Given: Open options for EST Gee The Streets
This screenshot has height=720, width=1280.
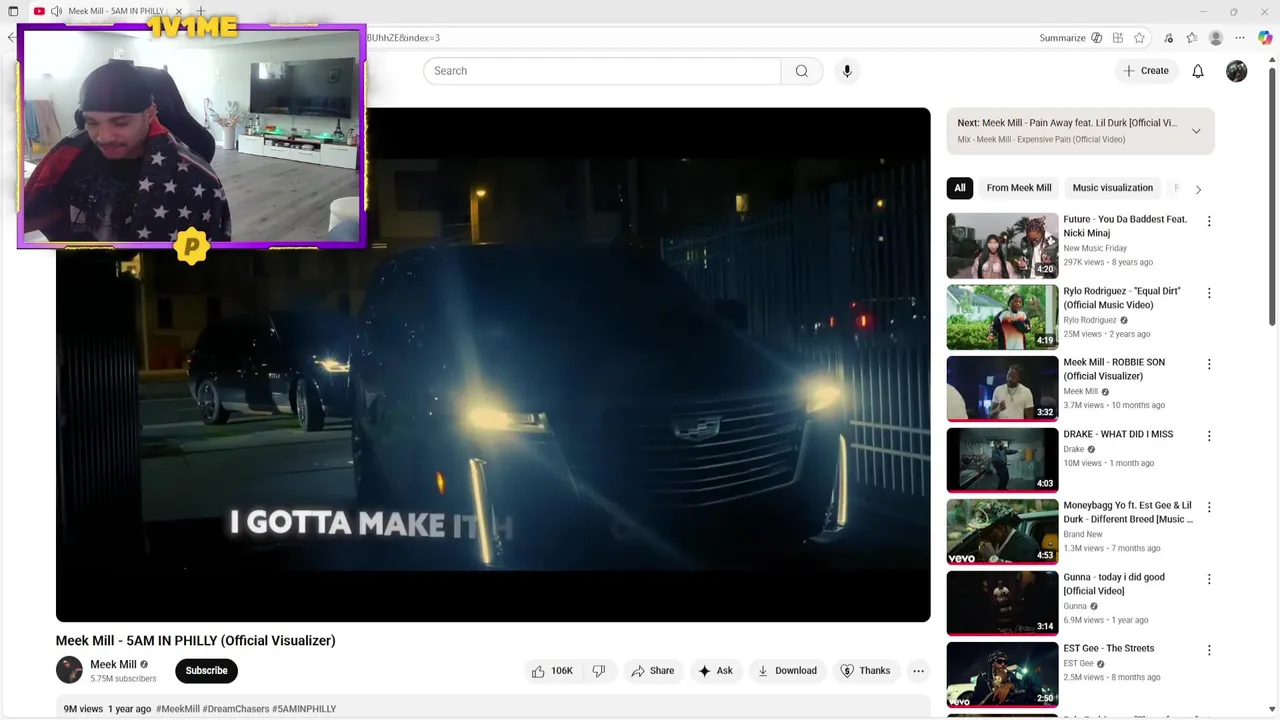Looking at the screenshot, I should click(x=1209, y=650).
